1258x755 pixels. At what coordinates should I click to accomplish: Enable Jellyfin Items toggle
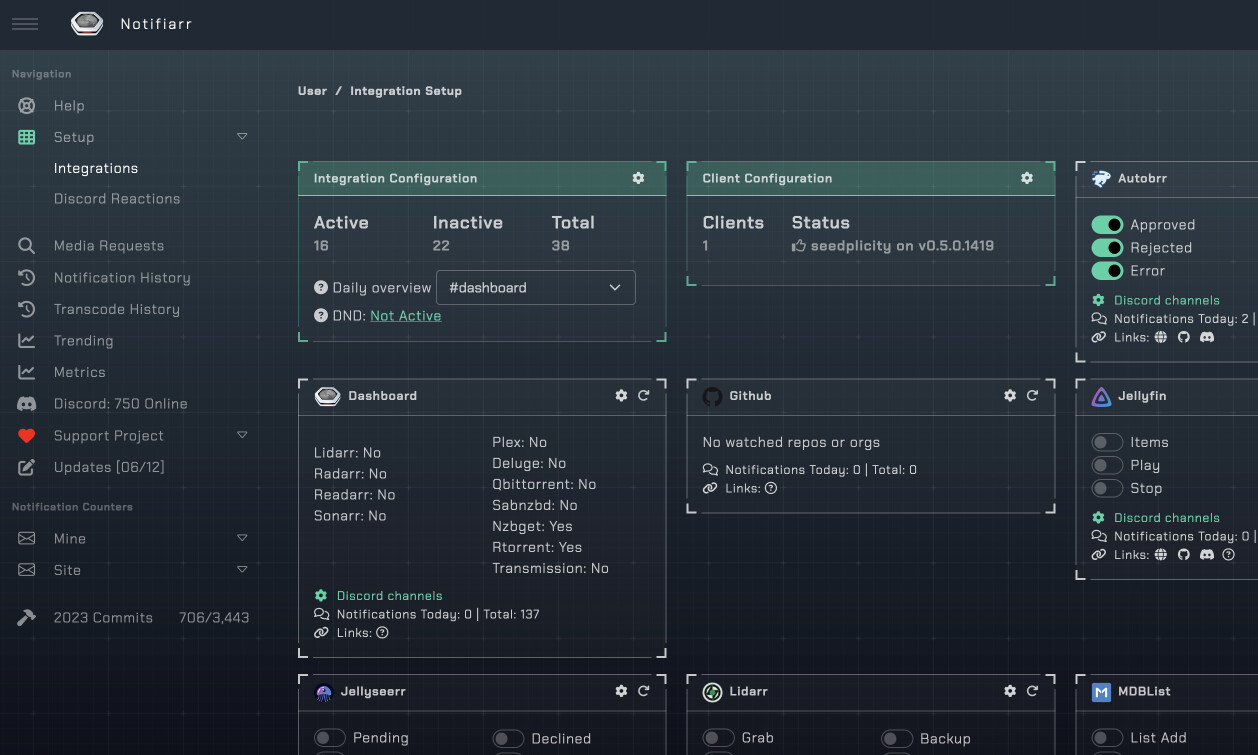point(1107,442)
